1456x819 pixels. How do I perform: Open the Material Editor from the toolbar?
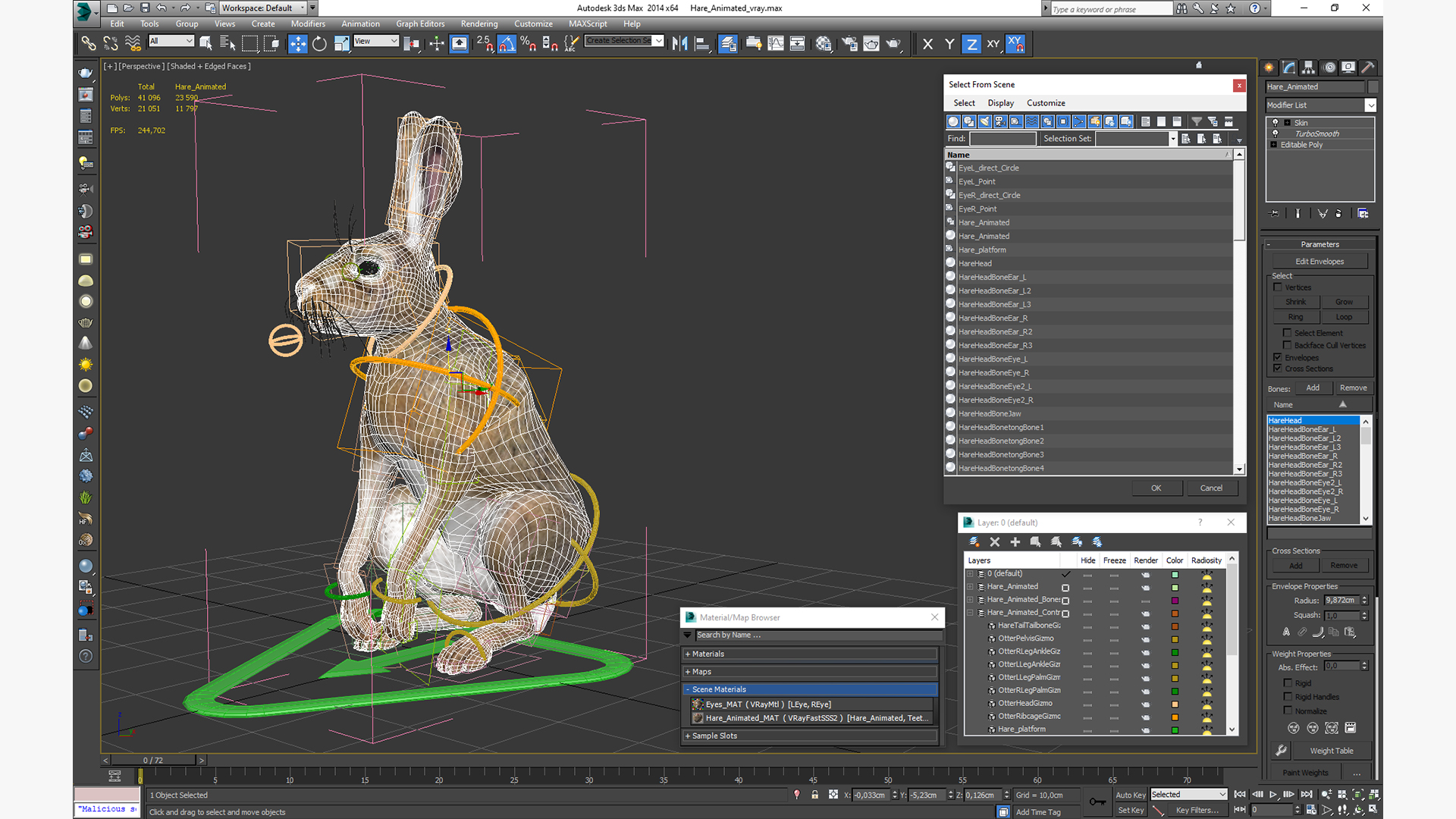(x=824, y=44)
